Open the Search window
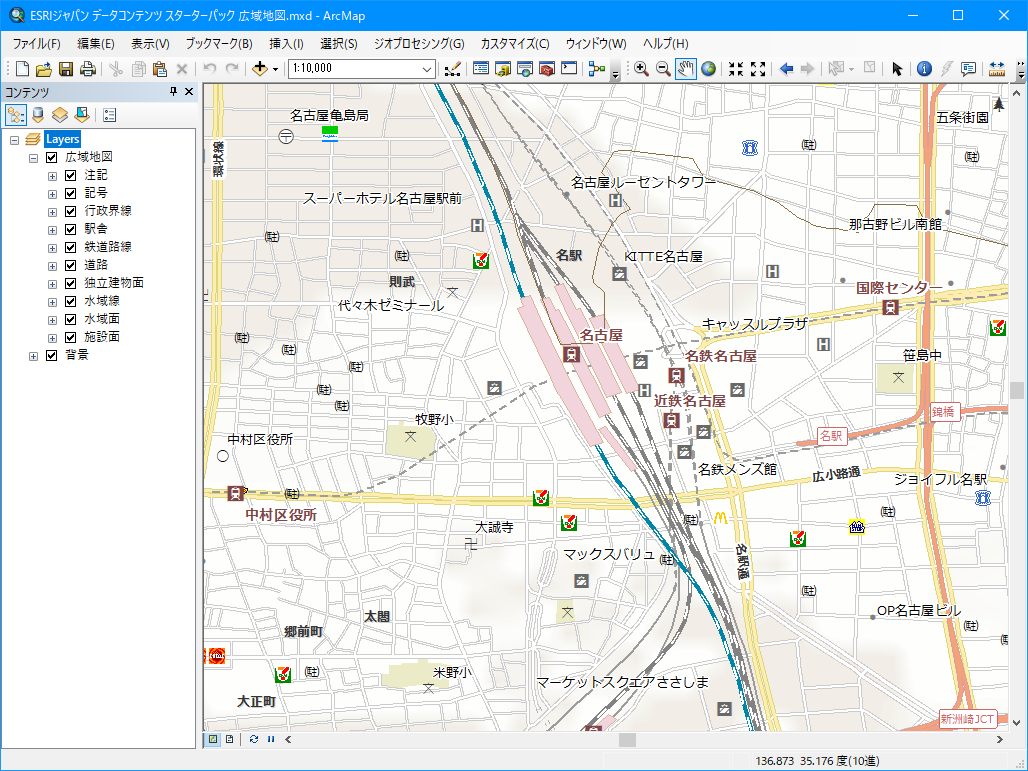Viewport: 1028px width, 771px height. point(524,68)
